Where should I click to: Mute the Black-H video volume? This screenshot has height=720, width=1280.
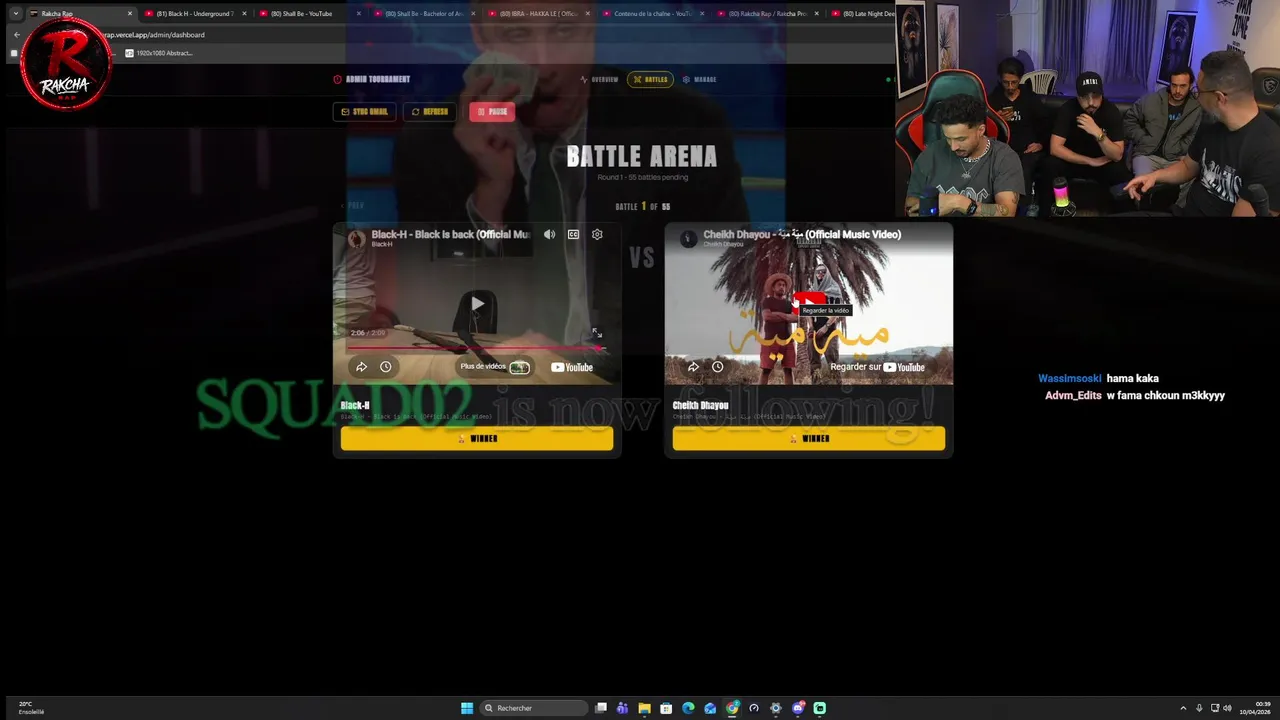click(x=549, y=234)
